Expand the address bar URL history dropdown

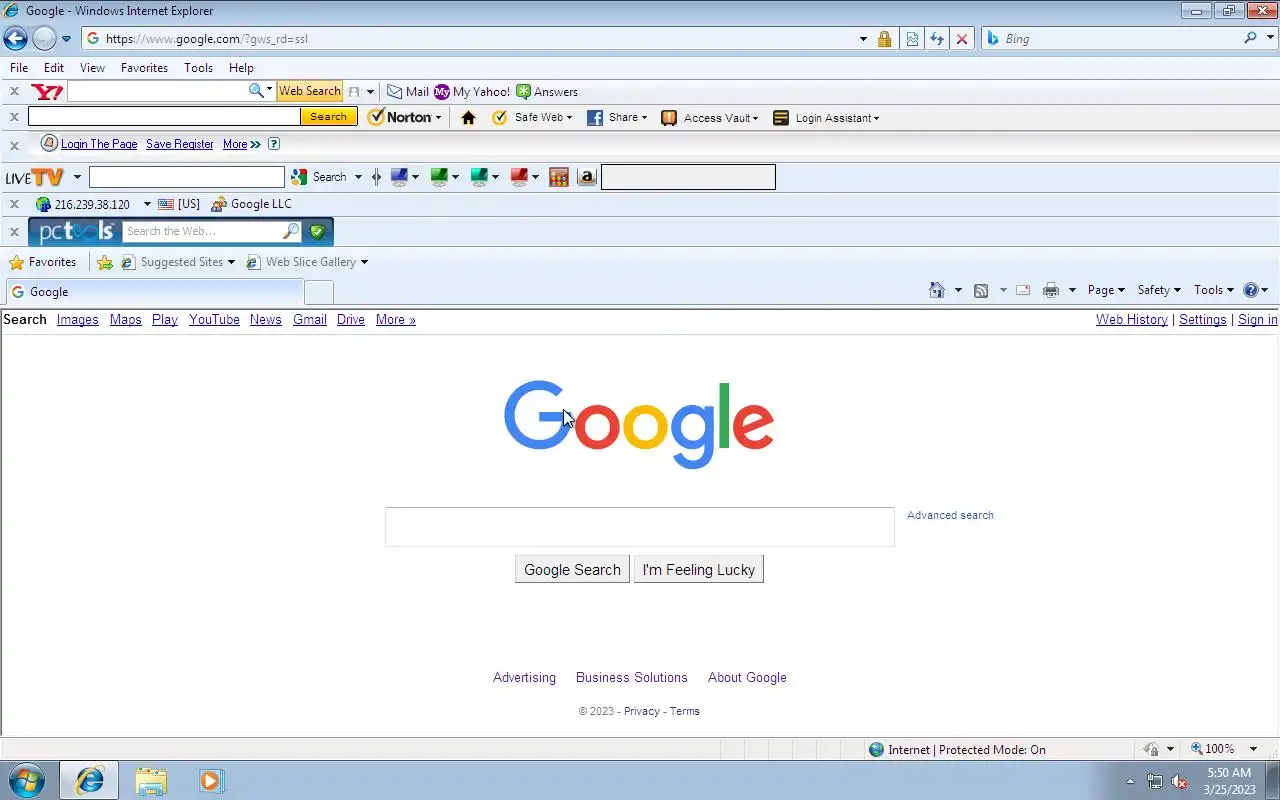pos(863,39)
